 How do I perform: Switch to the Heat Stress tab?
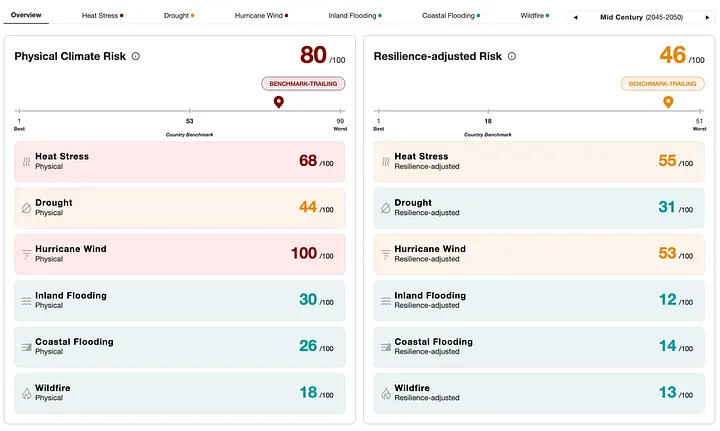(102, 16)
